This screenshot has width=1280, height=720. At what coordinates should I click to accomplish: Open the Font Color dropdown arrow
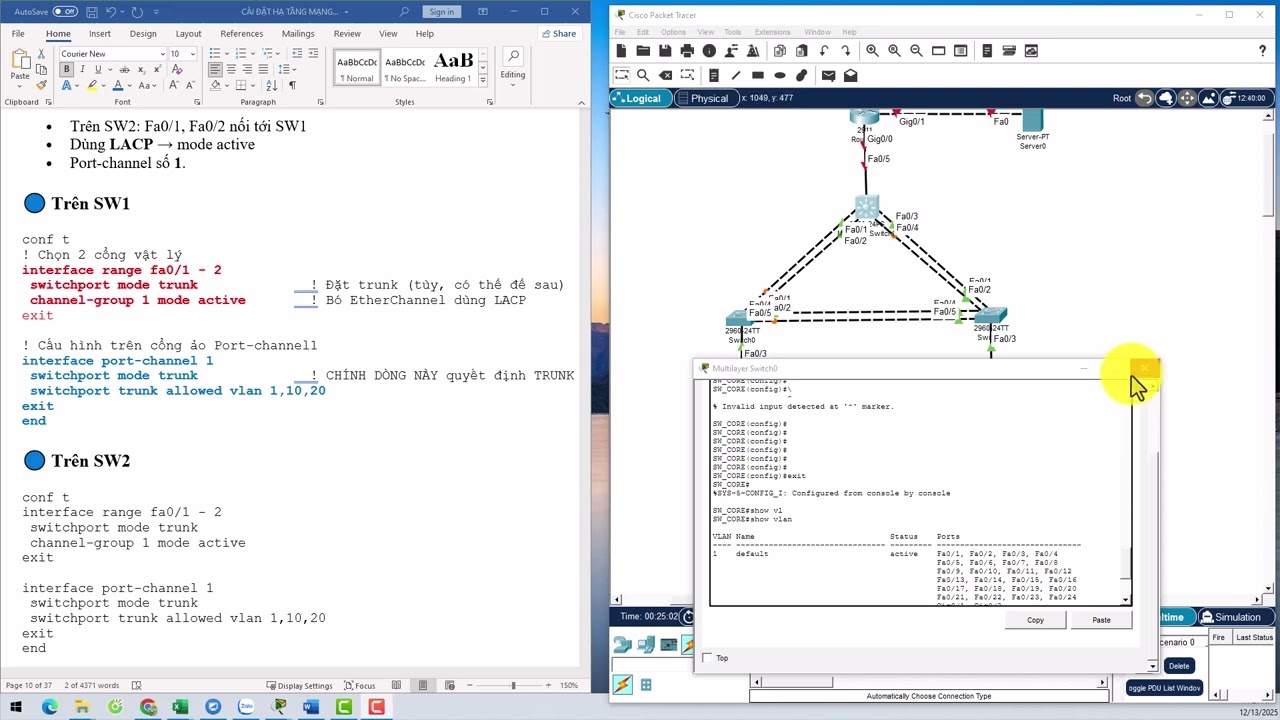click(x=132, y=85)
